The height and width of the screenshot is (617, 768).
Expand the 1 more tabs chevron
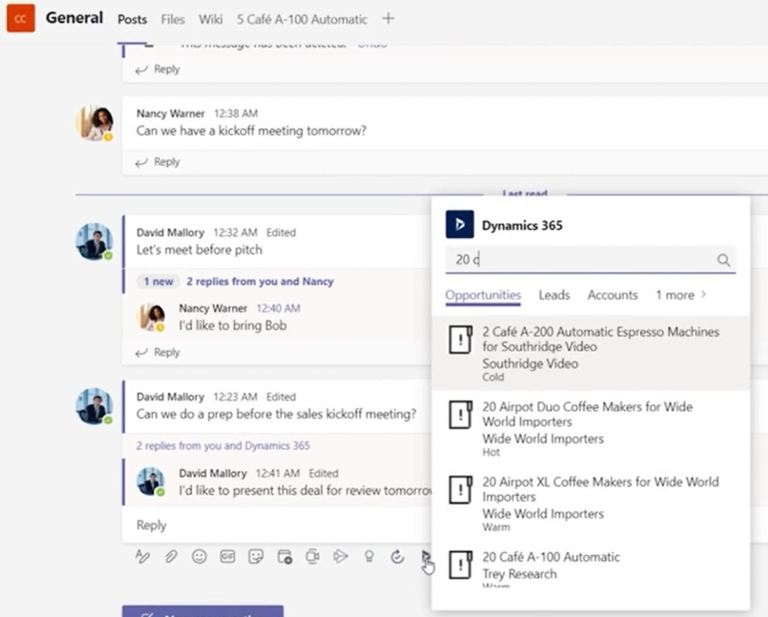(704, 294)
